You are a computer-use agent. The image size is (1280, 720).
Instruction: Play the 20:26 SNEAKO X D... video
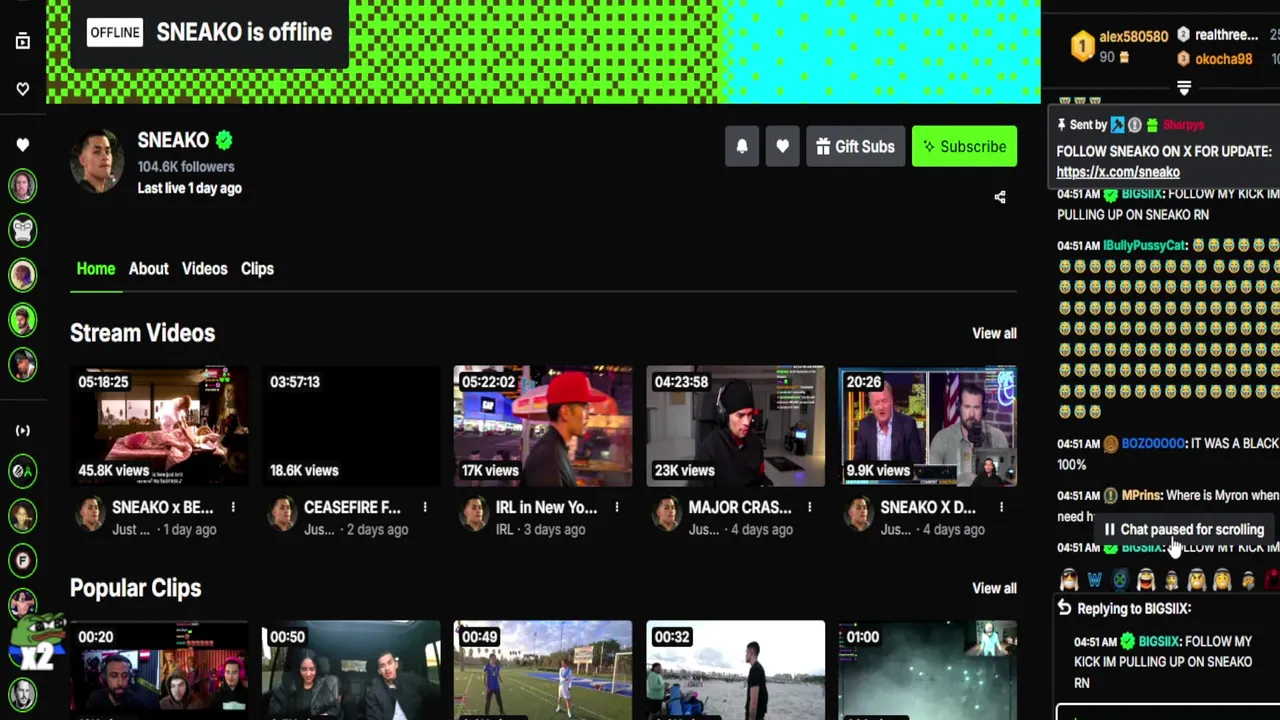pyautogui.click(x=928, y=426)
